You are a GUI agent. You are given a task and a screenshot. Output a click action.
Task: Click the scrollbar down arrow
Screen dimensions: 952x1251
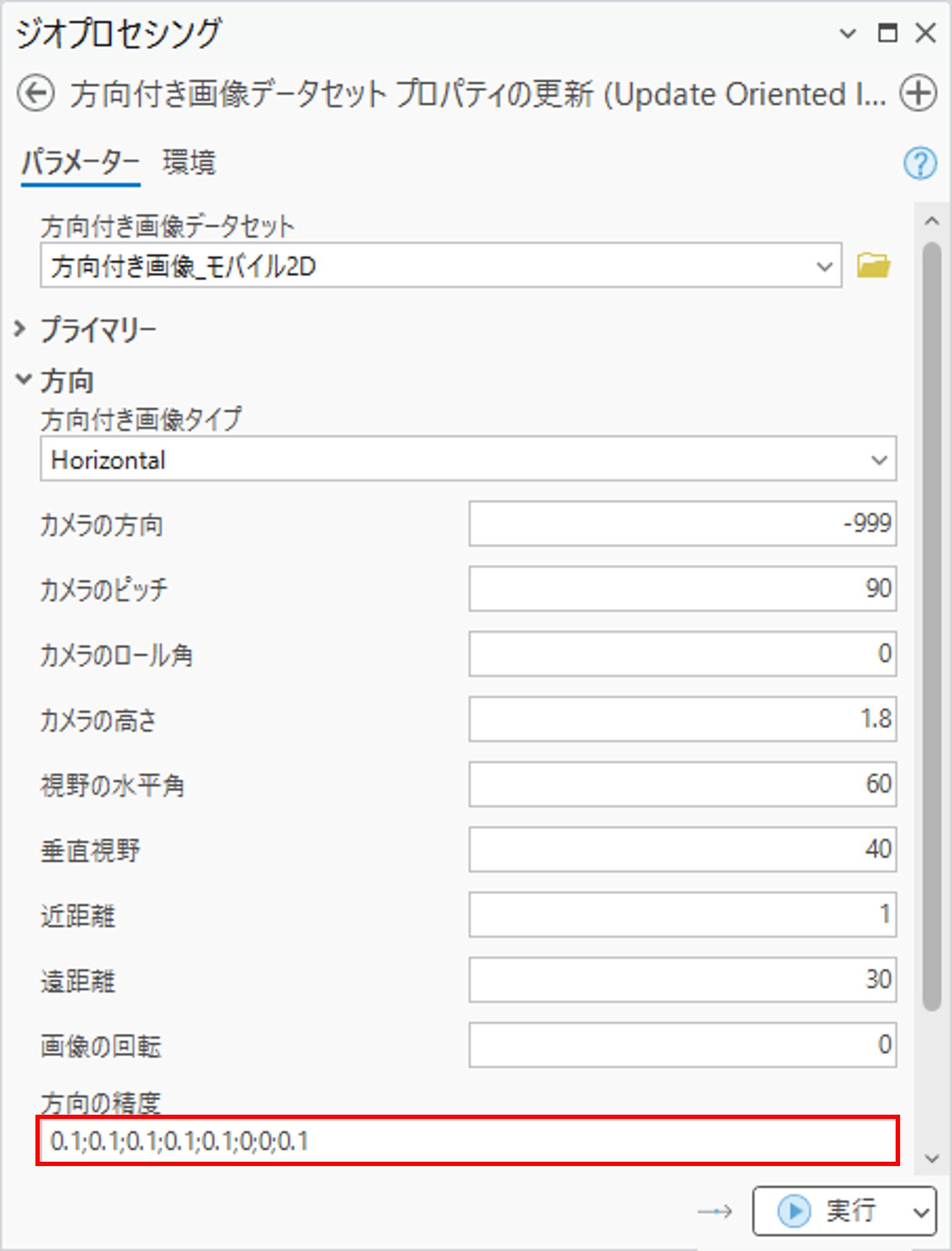click(932, 1158)
